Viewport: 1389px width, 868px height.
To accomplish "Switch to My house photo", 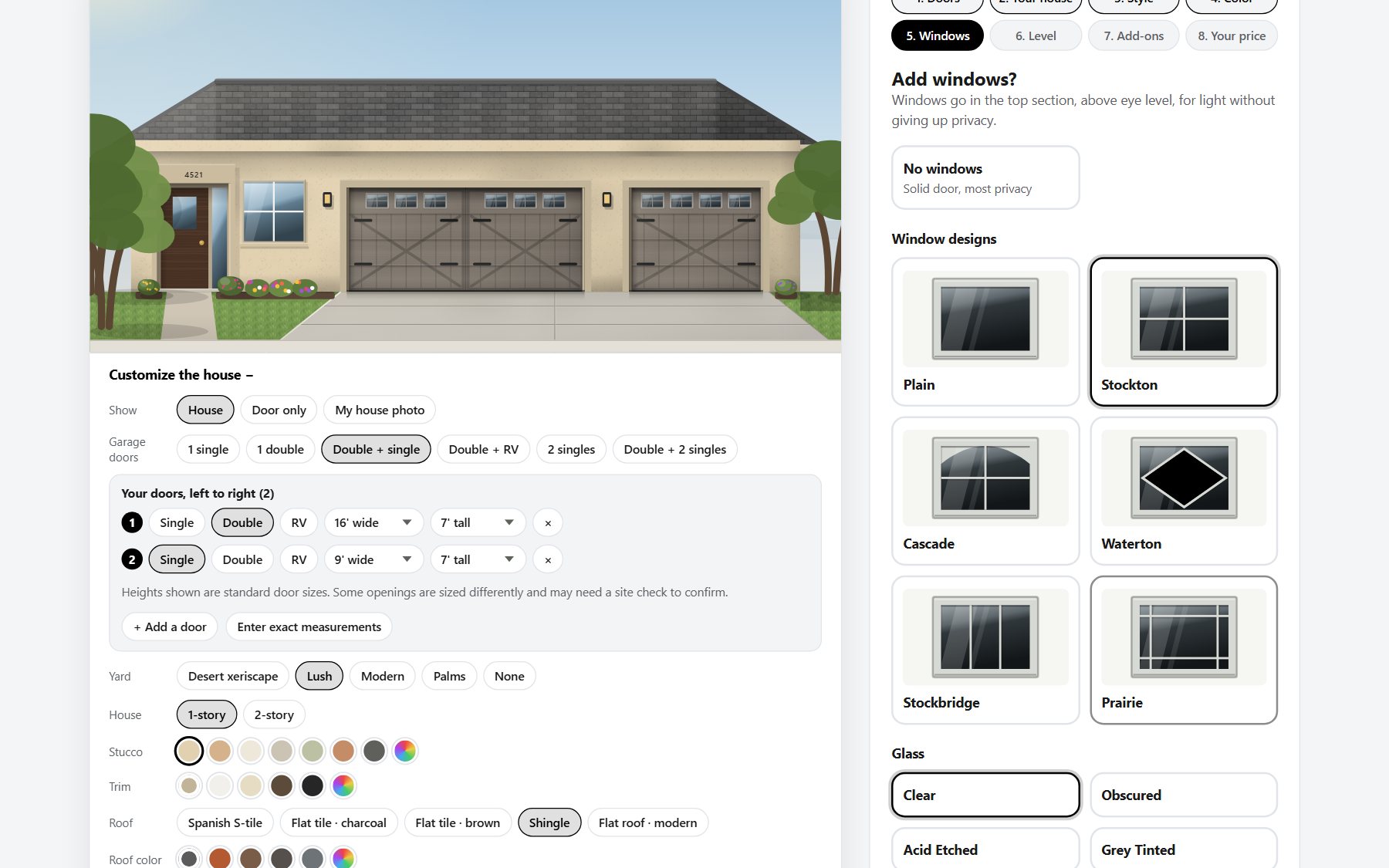I will pyautogui.click(x=380, y=410).
